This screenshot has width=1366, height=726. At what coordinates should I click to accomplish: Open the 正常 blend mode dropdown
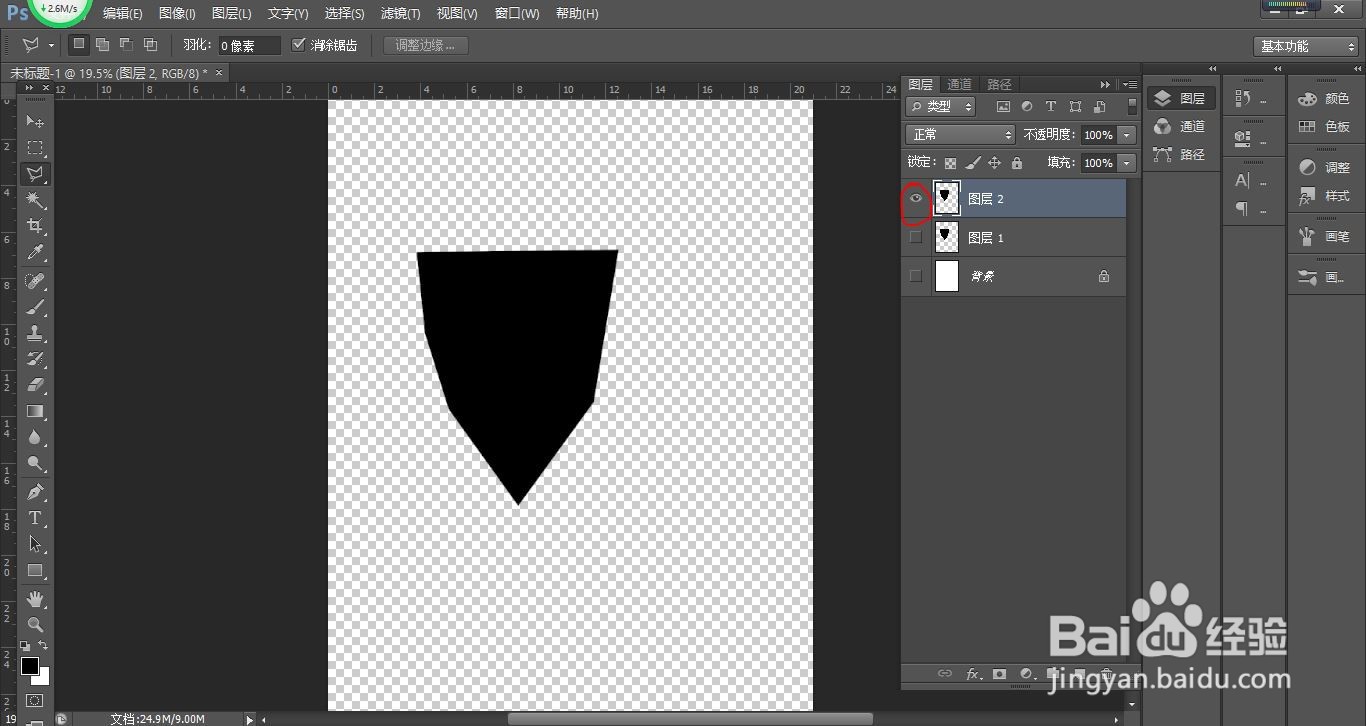pos(960,134)
